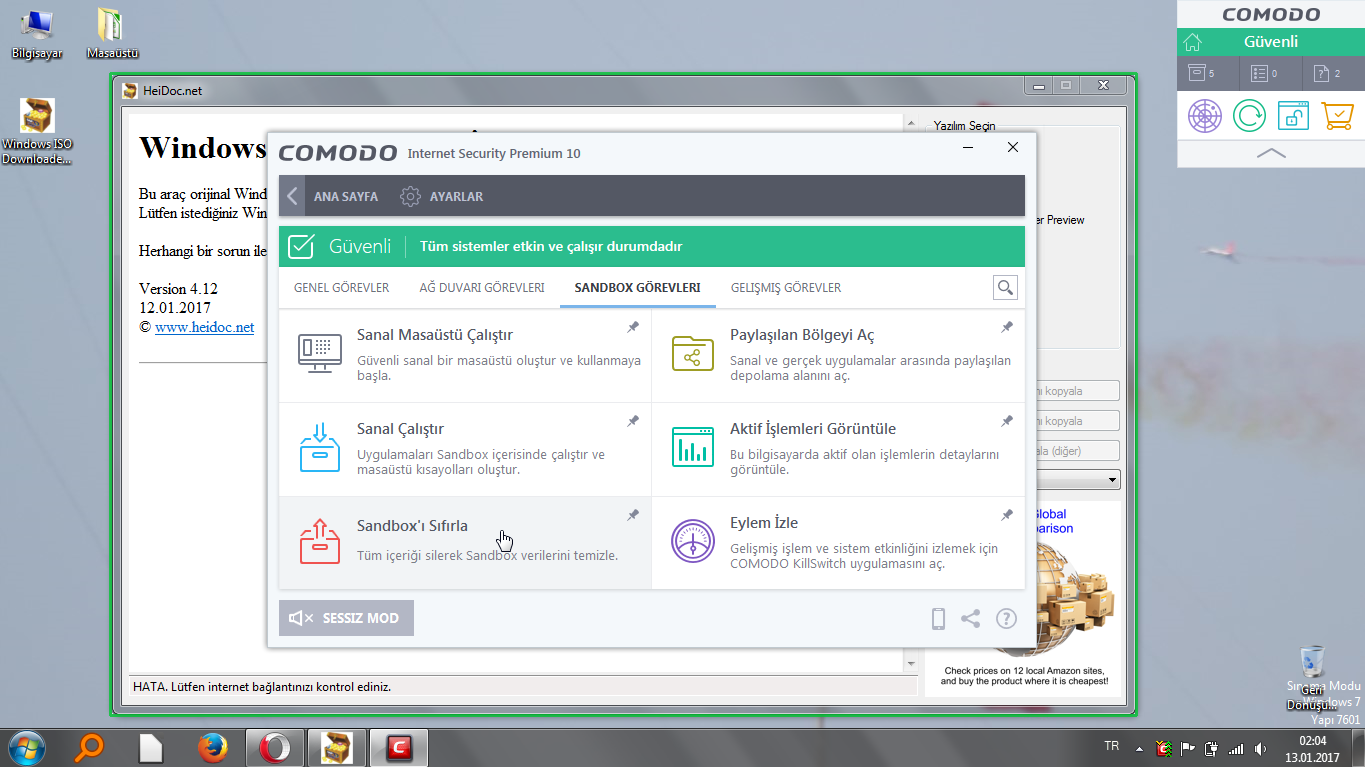Pin the Paylaşılan Bölgeyi Aç task
The width and height of the screenshot is (1365, 767).
click(x=1007, y=327)
